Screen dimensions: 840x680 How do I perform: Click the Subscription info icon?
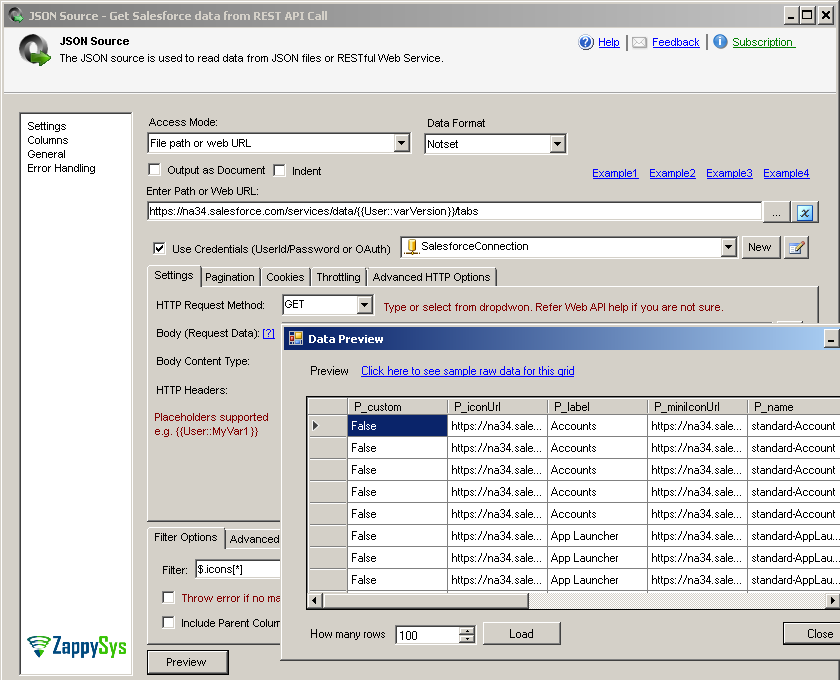720,41
